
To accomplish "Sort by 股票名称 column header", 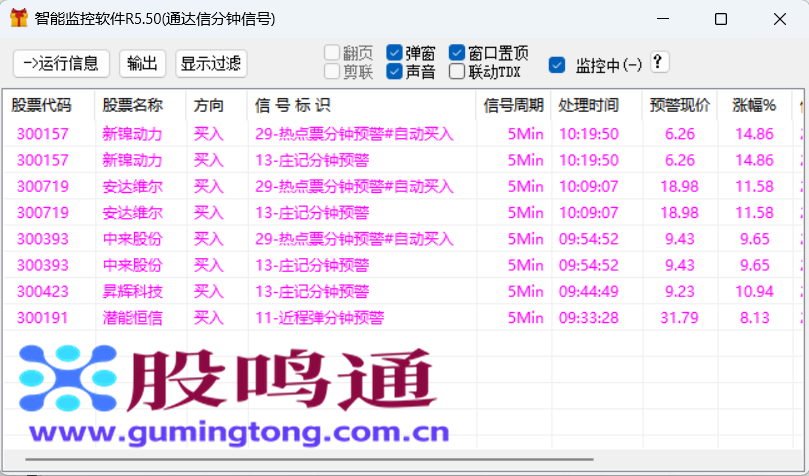I will click(x=140, y=105).
